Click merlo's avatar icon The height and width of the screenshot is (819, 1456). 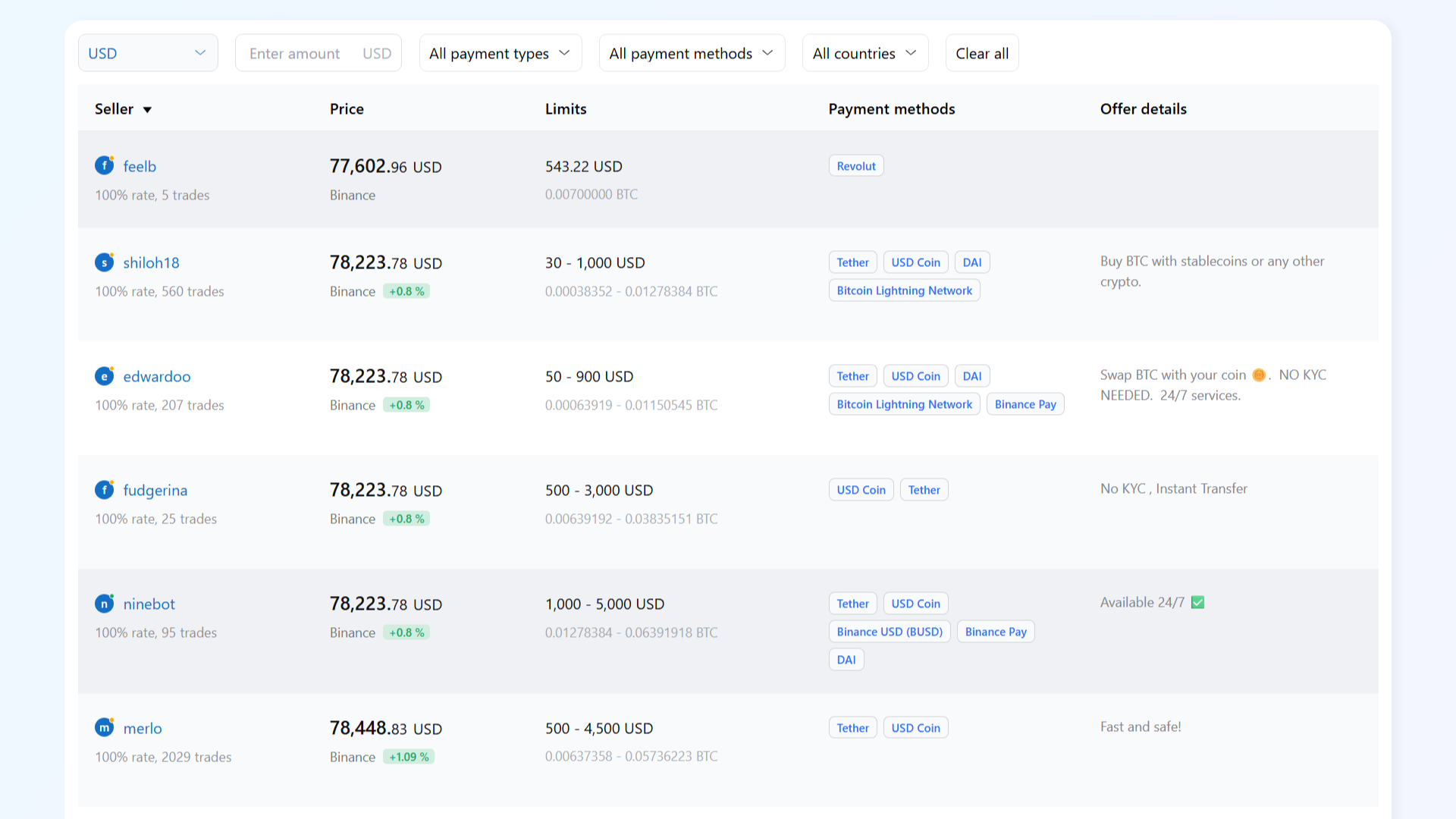[x=104, y=727]
